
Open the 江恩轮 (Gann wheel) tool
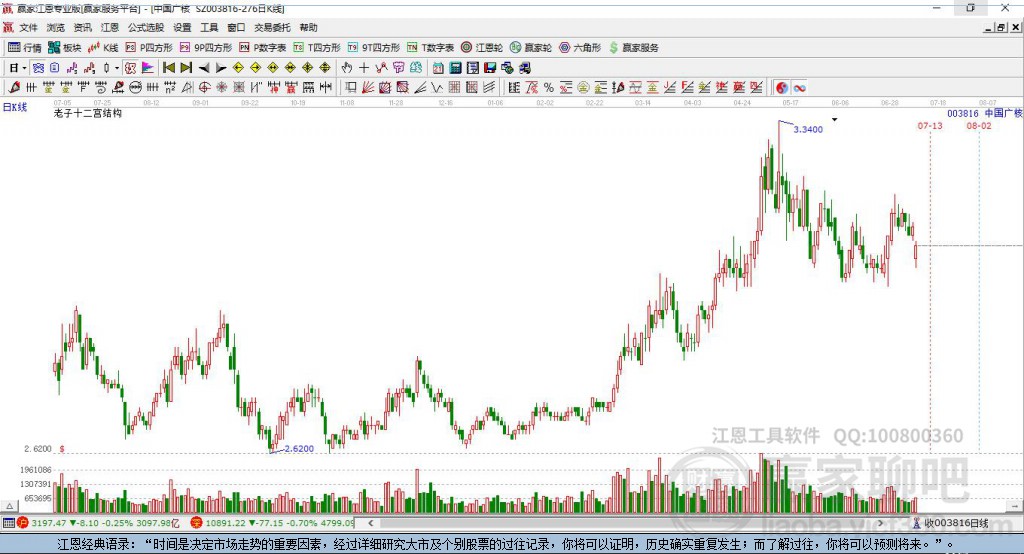(x=481, y=47)
